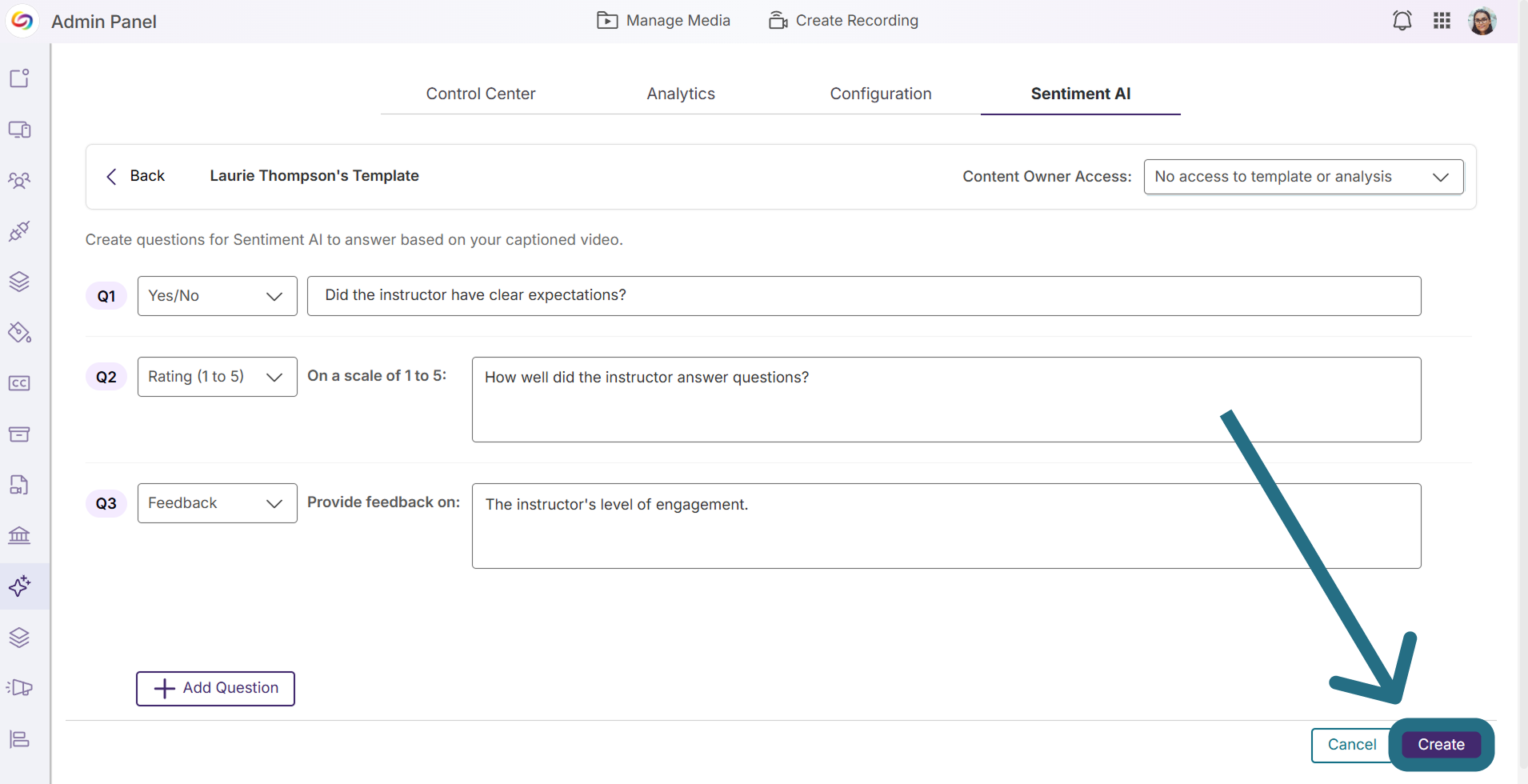Image resolution: width=1528 pixels, height=784 pixels.
Task: Click the Add Question button
Action: (x=215, y=689)
